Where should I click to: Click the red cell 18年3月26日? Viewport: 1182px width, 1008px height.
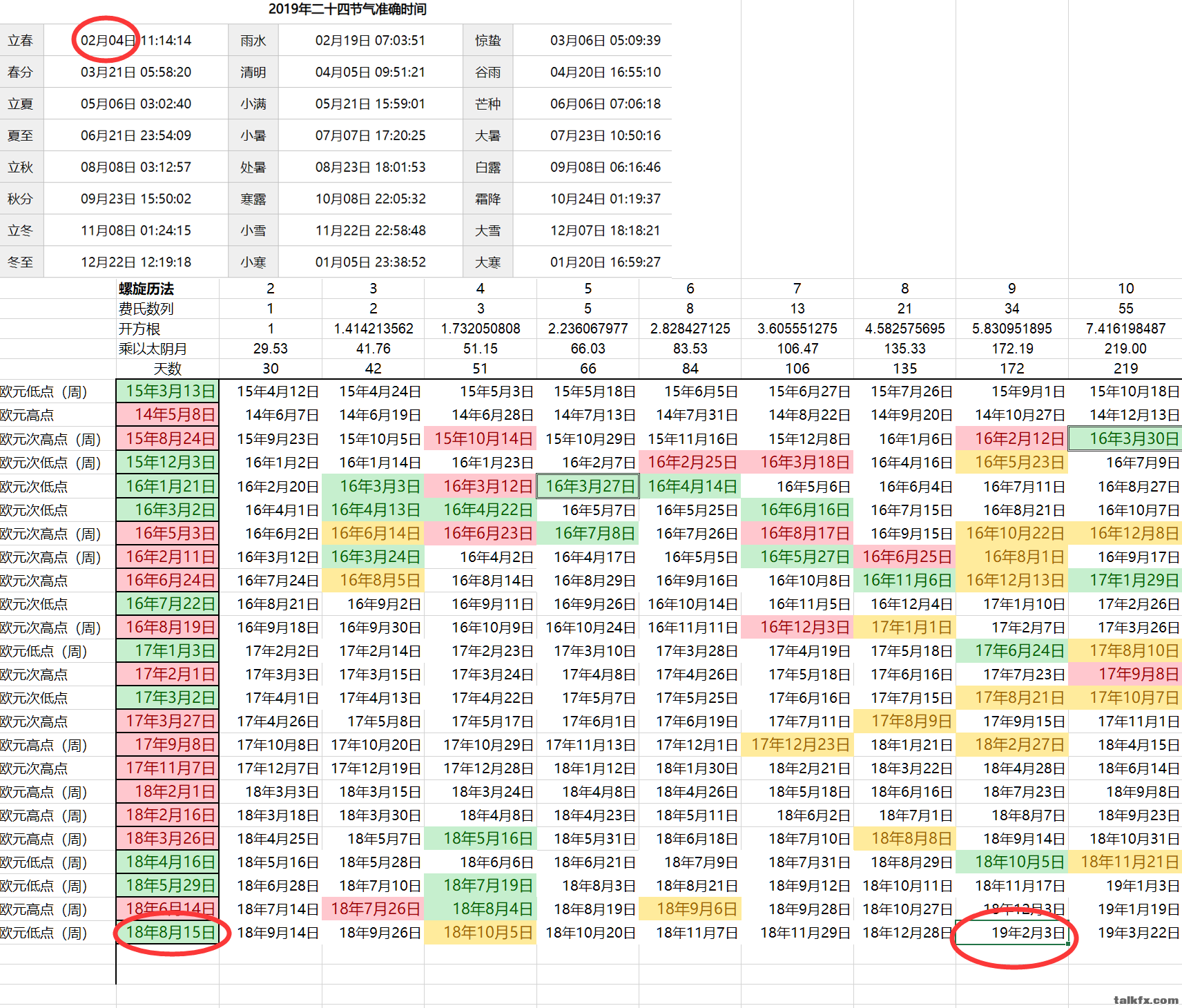168,838
